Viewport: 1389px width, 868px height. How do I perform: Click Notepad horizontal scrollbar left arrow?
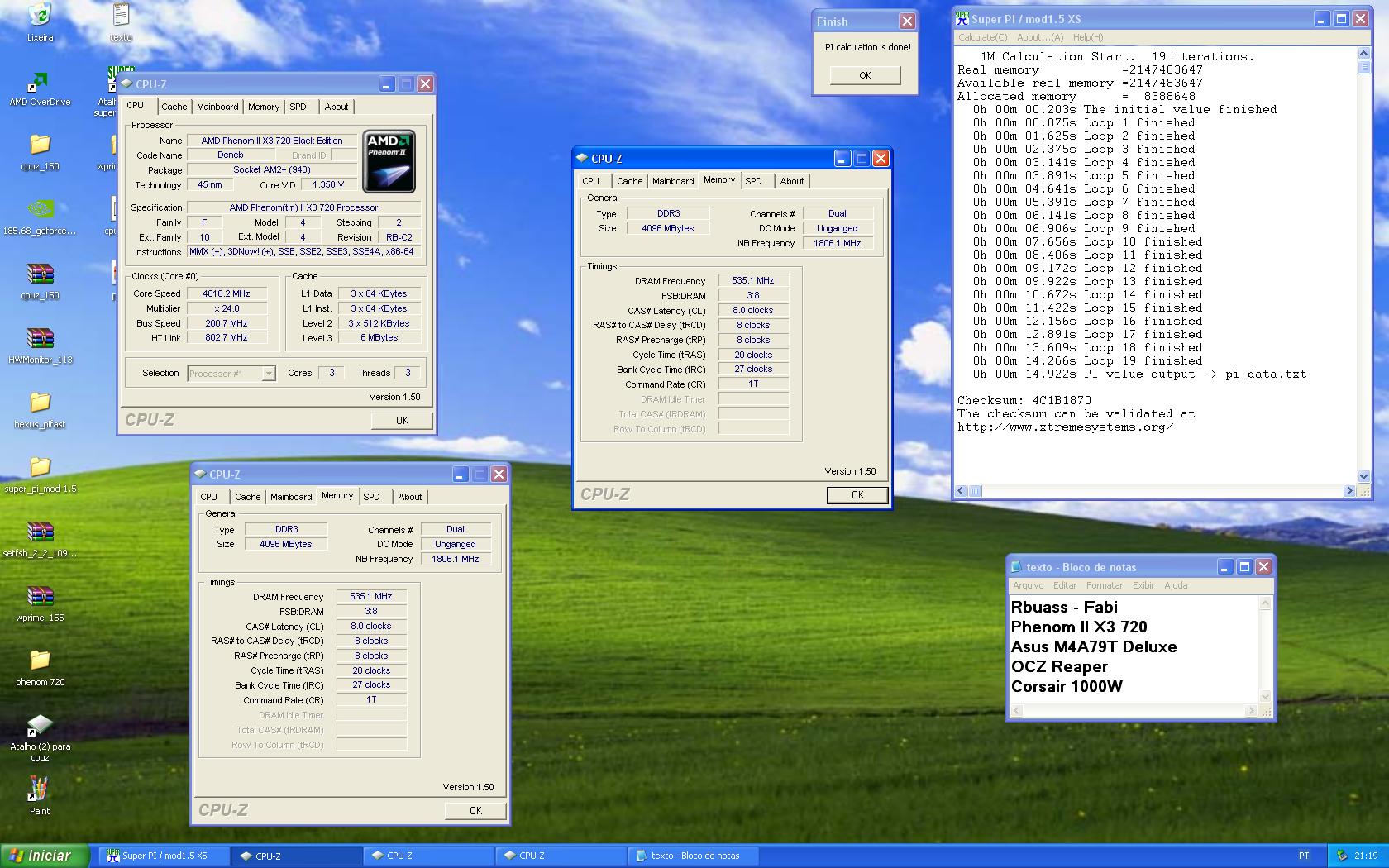pos(1018,711)
